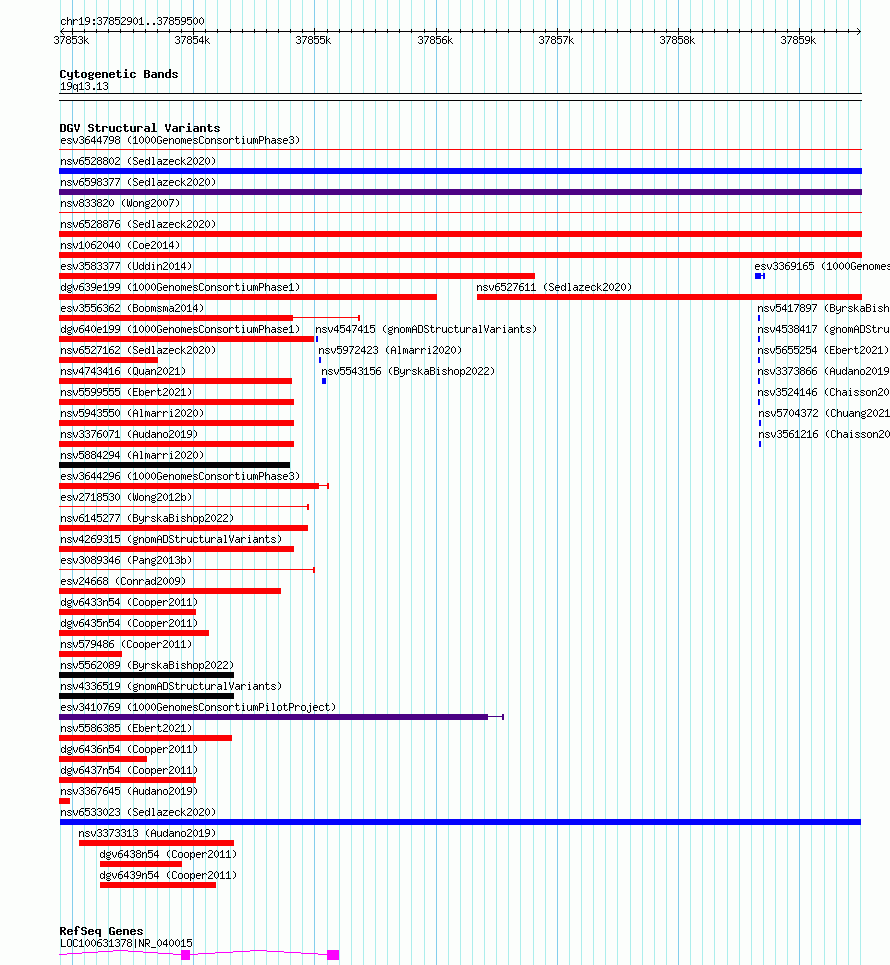
Task: Open nsv6527162 (Sedlazeck2020) label
Action: [x=138, y=350]
